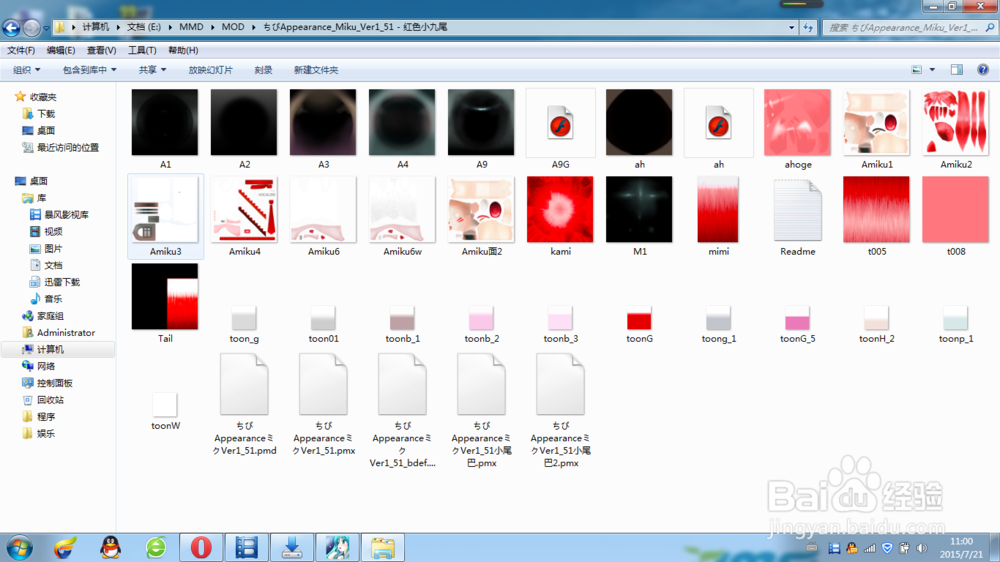Select the toonG_5 pink swatch file
Image resolution: width=1000 pixels, height=562 pixels.
point(797,318)
